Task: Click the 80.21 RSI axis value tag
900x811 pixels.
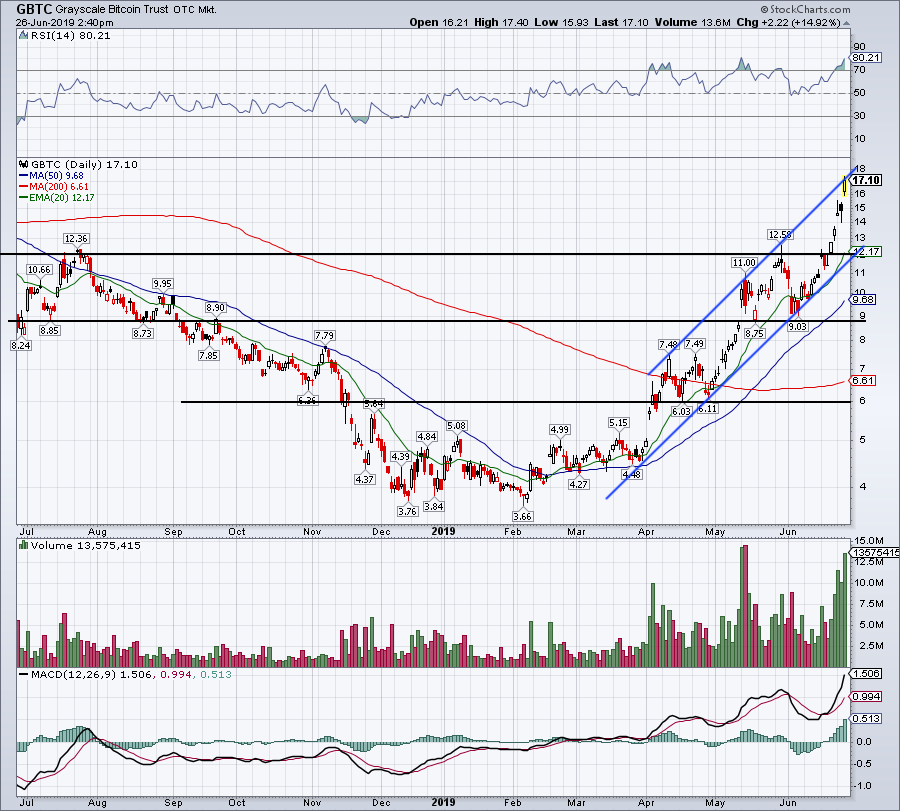Action: (866, 57)
